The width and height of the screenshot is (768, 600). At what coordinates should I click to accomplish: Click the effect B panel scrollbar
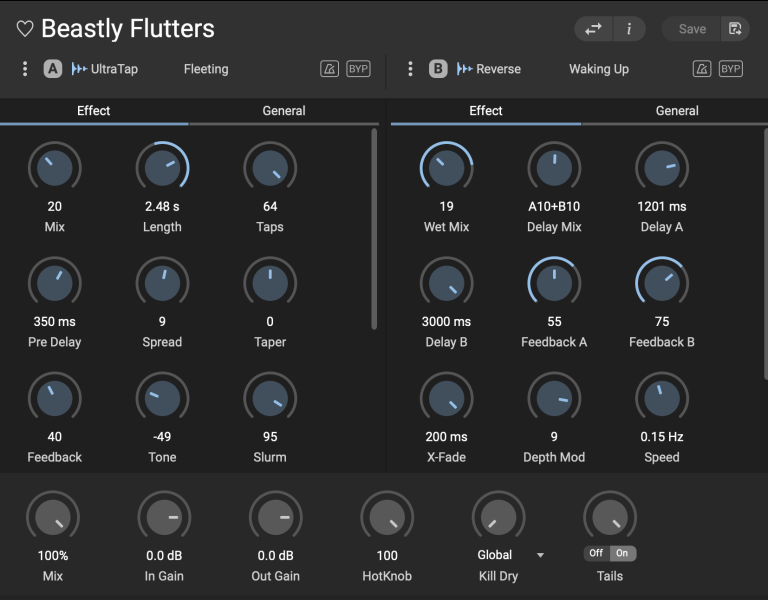[766, 253]
